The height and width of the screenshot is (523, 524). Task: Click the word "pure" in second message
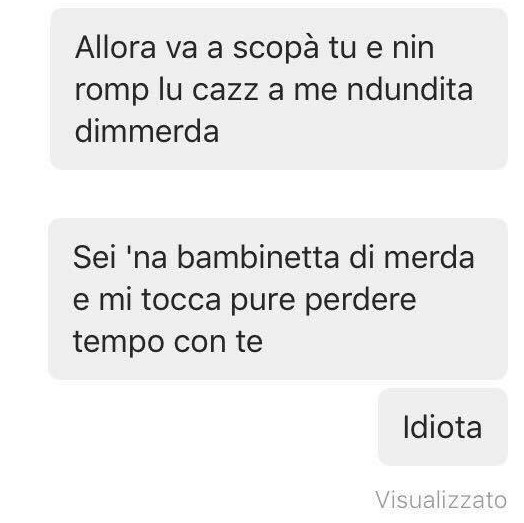[263, 301]
